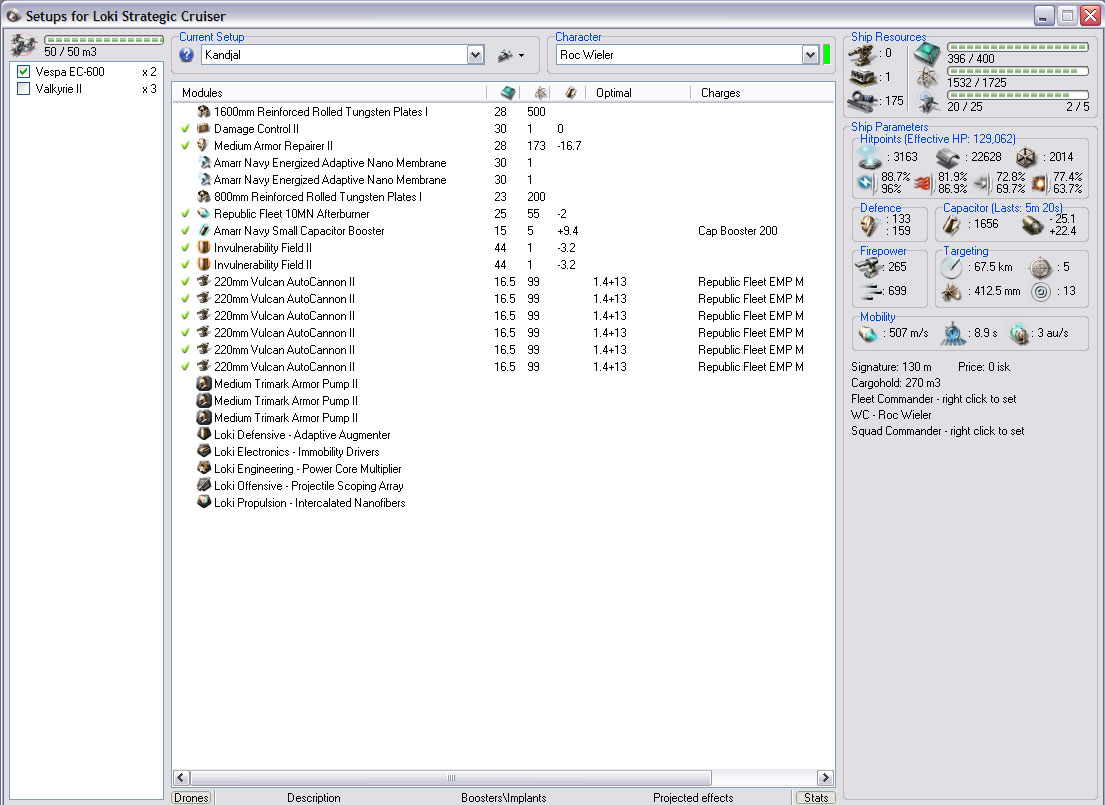Toggle Medium Armor Repairer II active checkmark
The width and height of the screenshot is (1105, 805).
coord(185,146)
